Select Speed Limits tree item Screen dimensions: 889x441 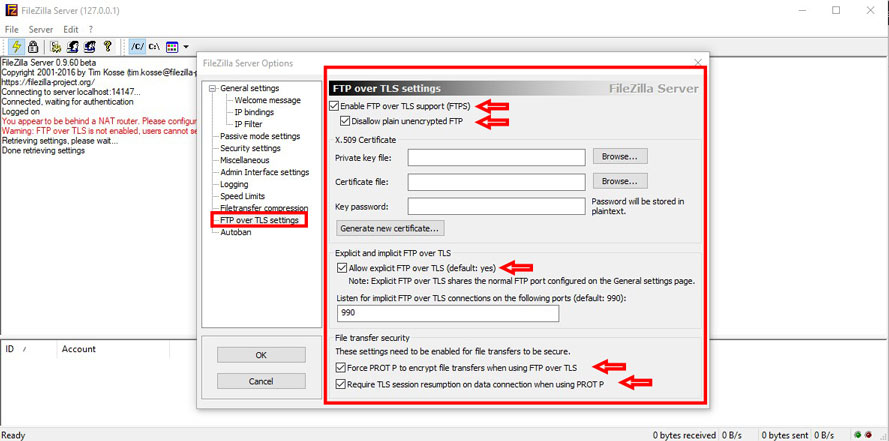pyautogui.click(x=243, y=196)
